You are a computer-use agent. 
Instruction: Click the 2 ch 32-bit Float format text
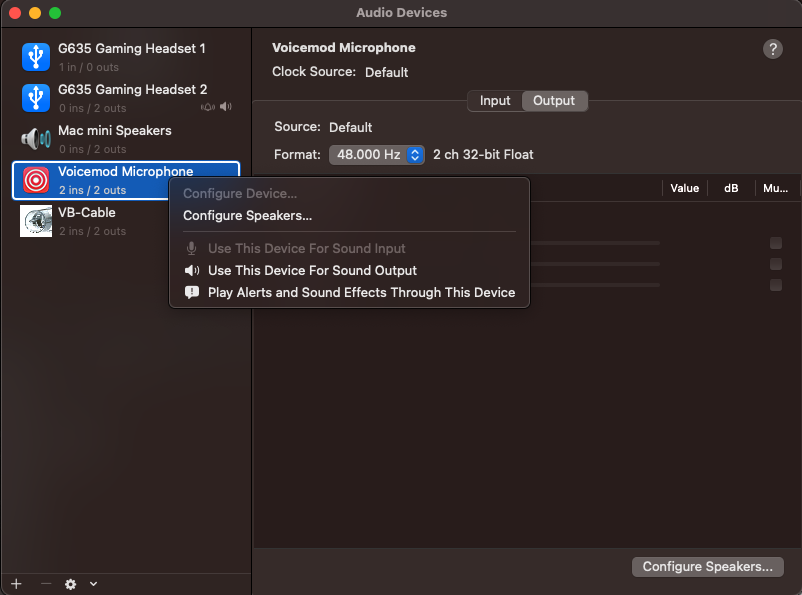[x=483, y=155]
